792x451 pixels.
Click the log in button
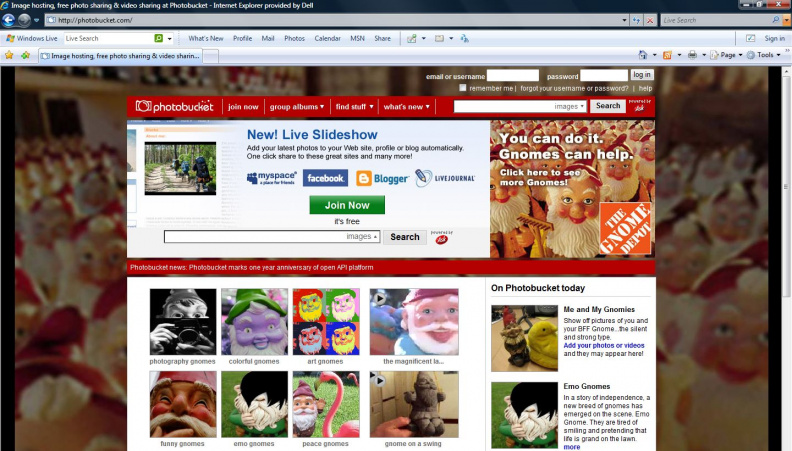[x=641, y=75]
